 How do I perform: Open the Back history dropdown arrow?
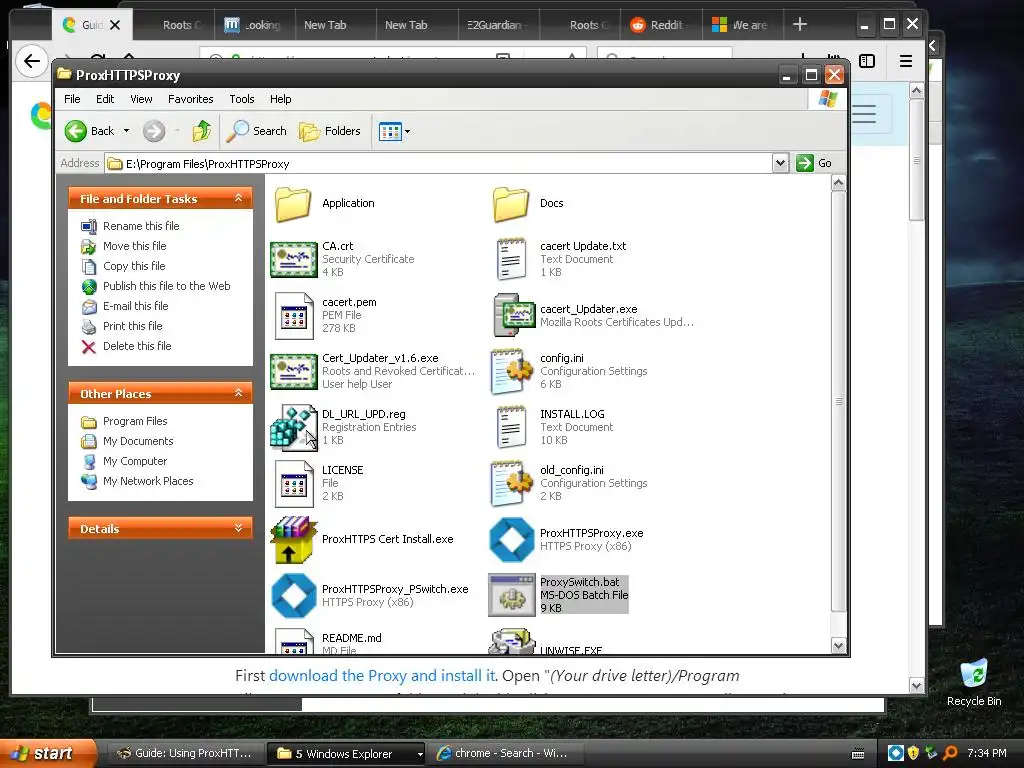pyautogui.click(x=126, y=131)
